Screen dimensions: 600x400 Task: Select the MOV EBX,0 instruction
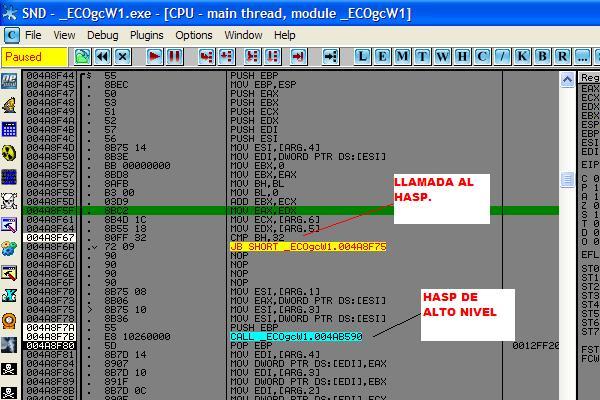click(259, 166)
